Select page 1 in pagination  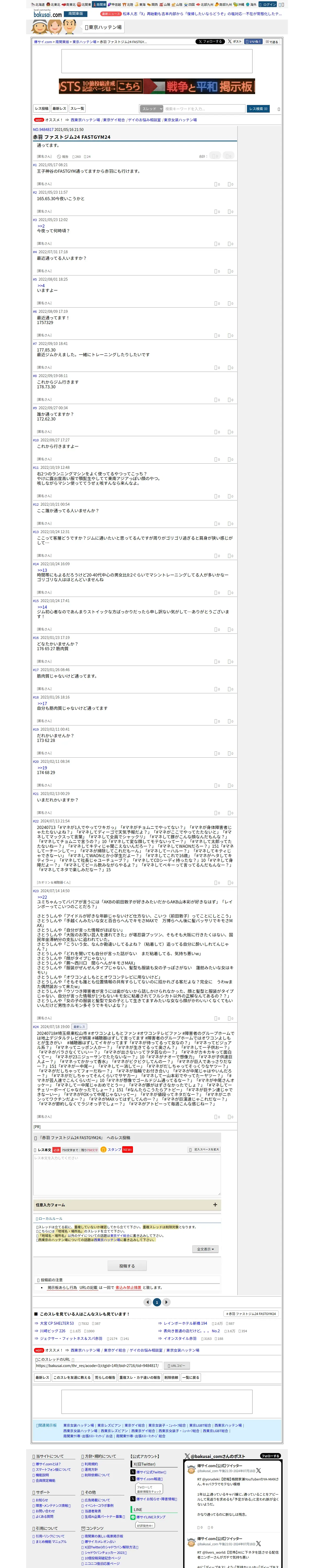[157, 1302]
